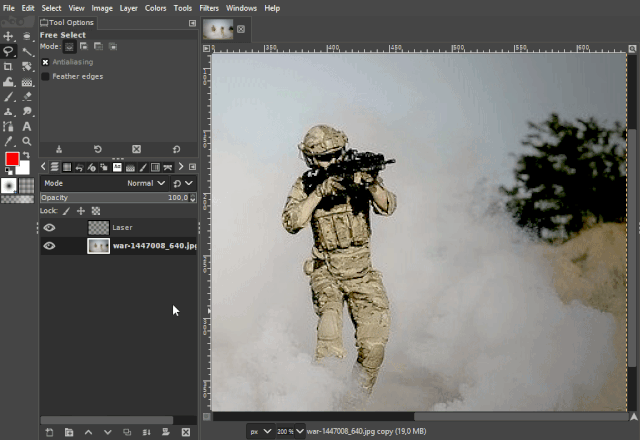This screenshot has width=640, height=440.
Task: Create a new layer
Action: [49, 432]
